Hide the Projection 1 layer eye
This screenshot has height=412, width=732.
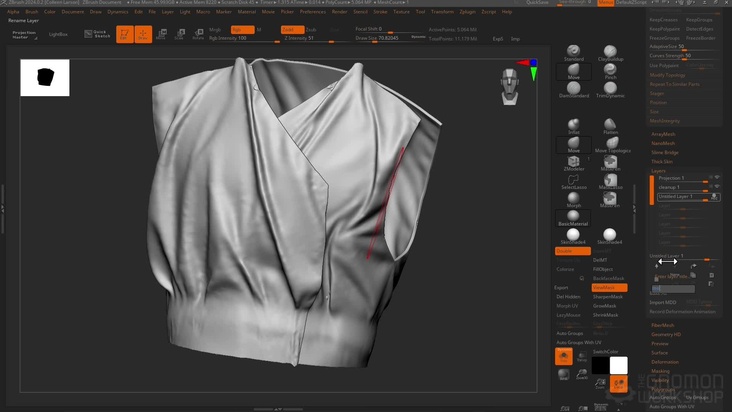pos(717,178)
